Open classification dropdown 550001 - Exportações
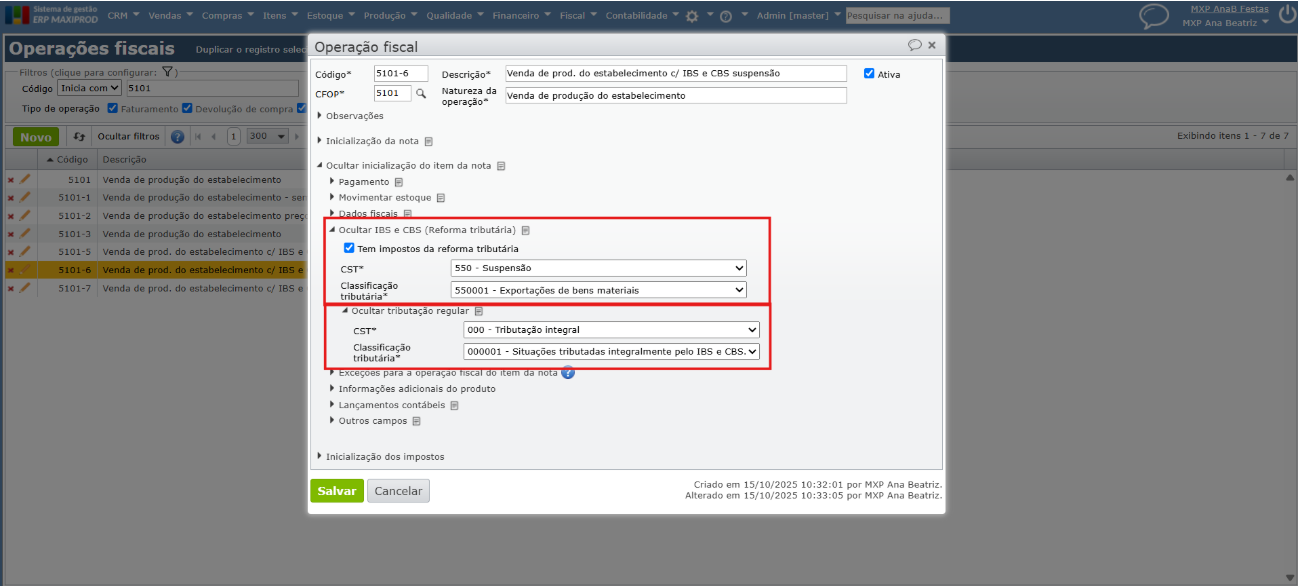Image resolution: width=1298 pixels, height=586 pixels. [599, 290]
